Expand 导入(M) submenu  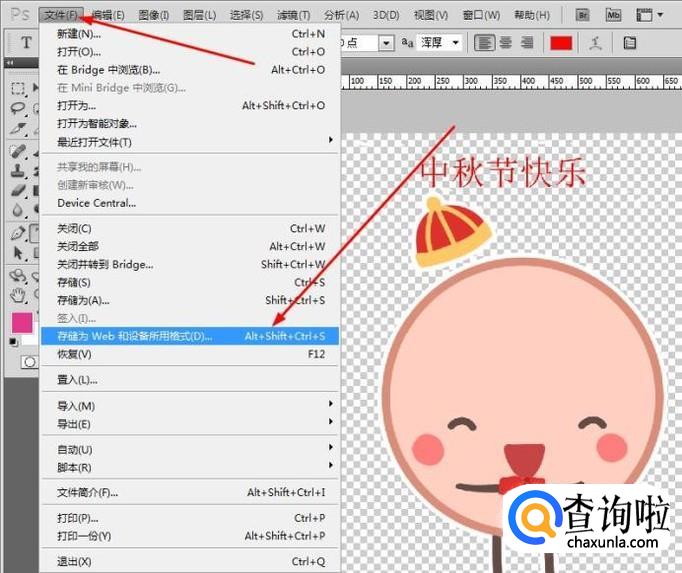tap(190, 406)
